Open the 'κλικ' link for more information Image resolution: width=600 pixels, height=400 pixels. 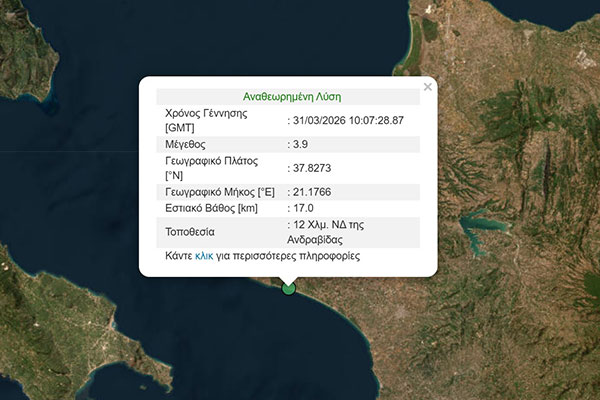pyautogui.click(x=204, y=256)
